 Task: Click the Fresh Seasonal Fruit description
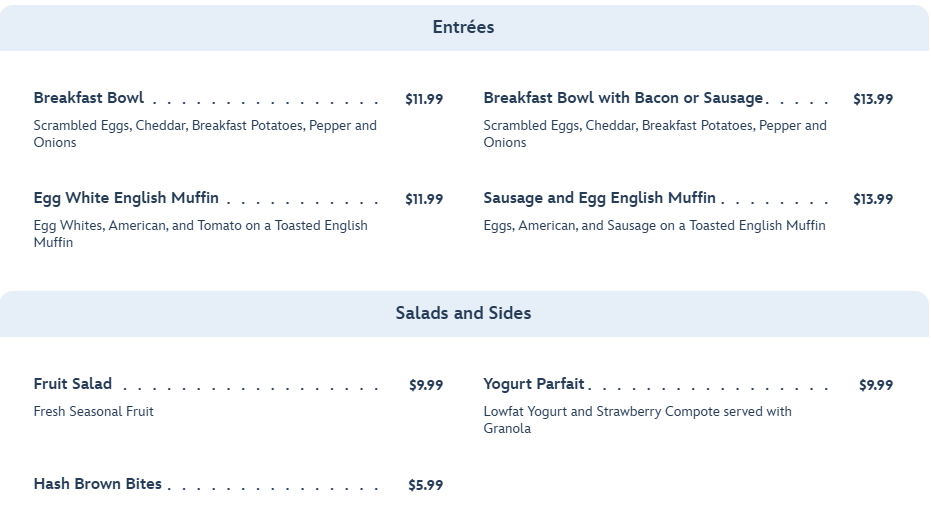(94, 412)
